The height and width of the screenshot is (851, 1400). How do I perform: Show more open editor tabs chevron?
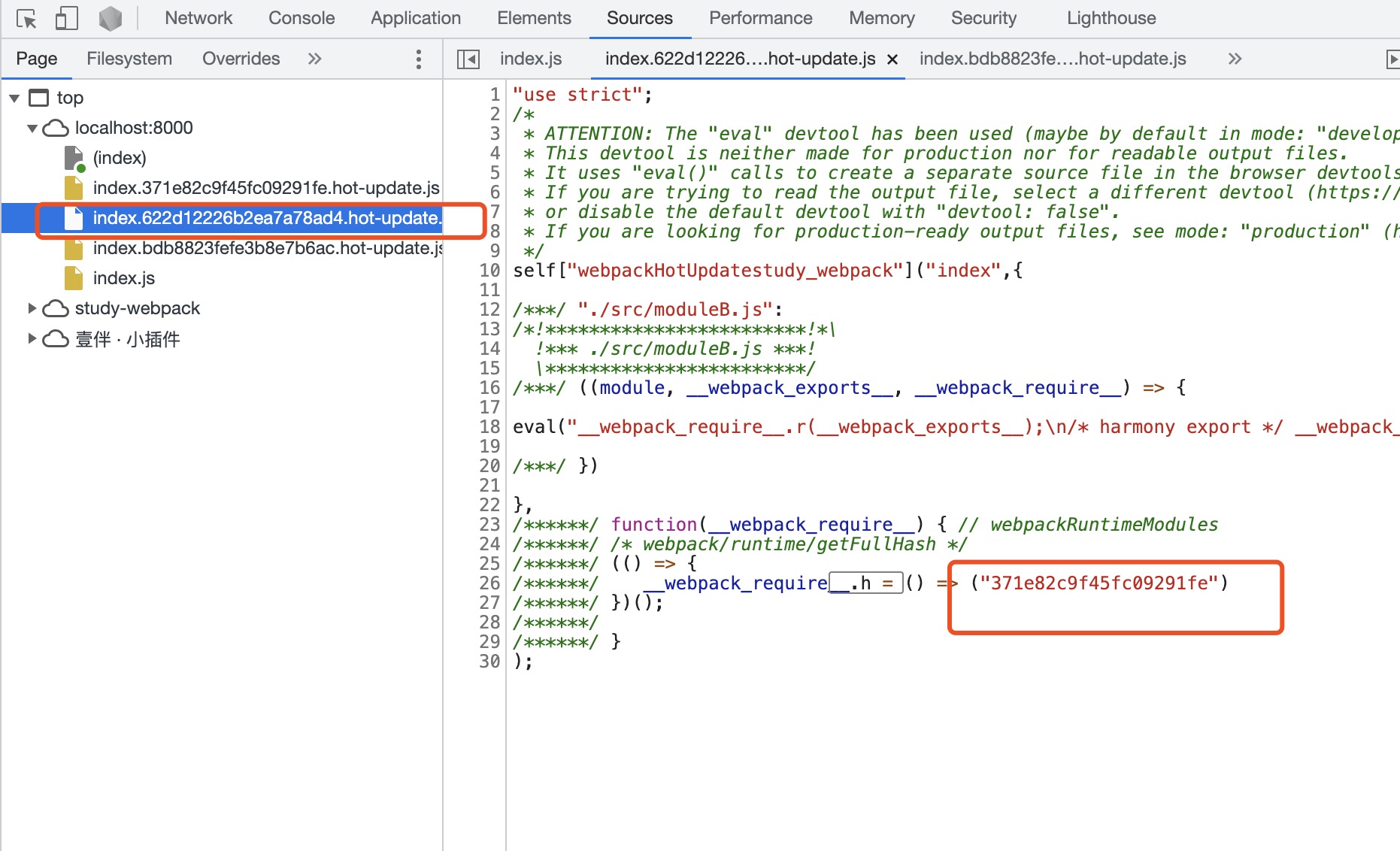click(x=1235, y=59)
